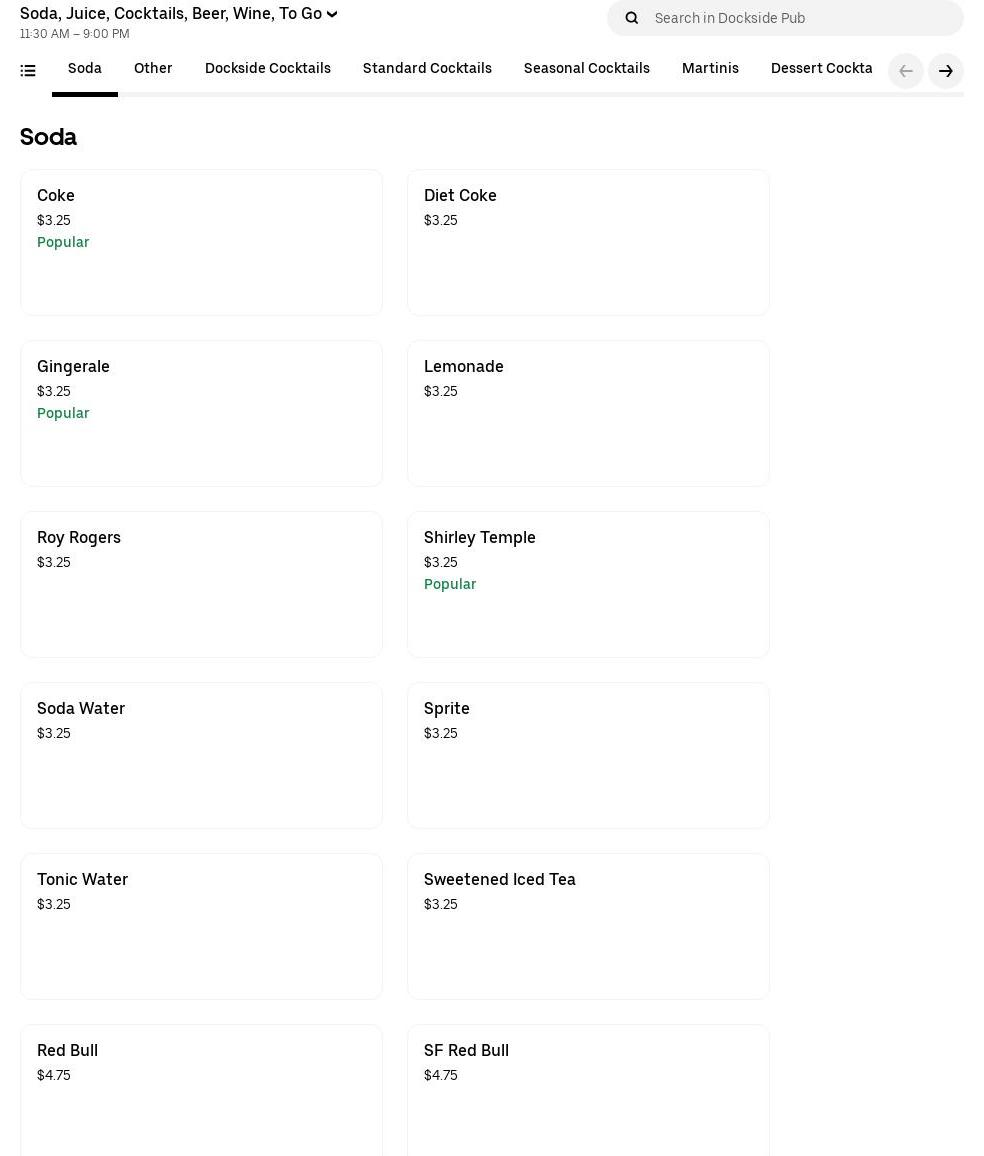Click the Roy Rogers item card
984x1156 pixels.
[x=201, y=584]
